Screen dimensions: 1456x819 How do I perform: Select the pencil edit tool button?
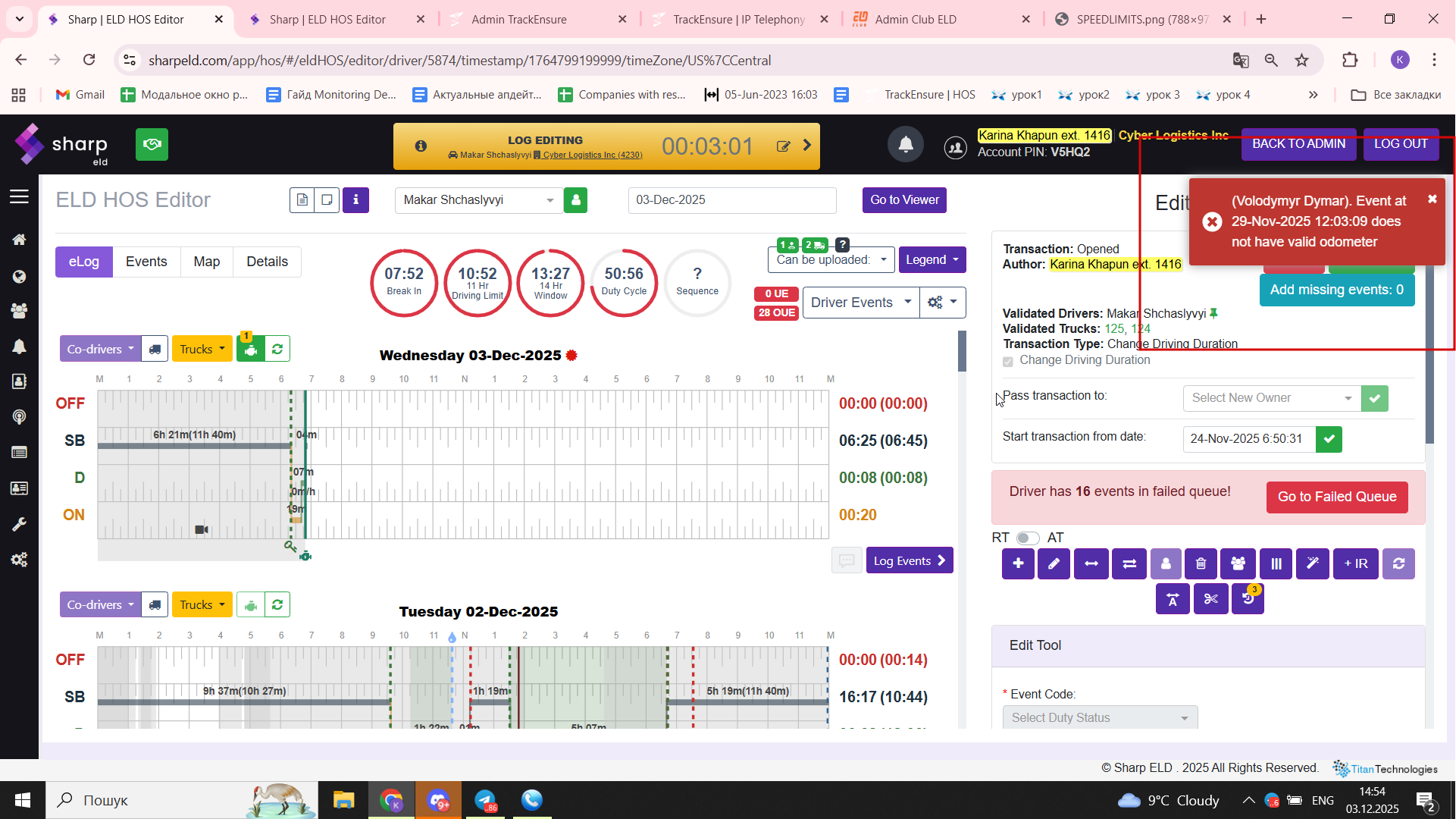(x=1054, y=563)
